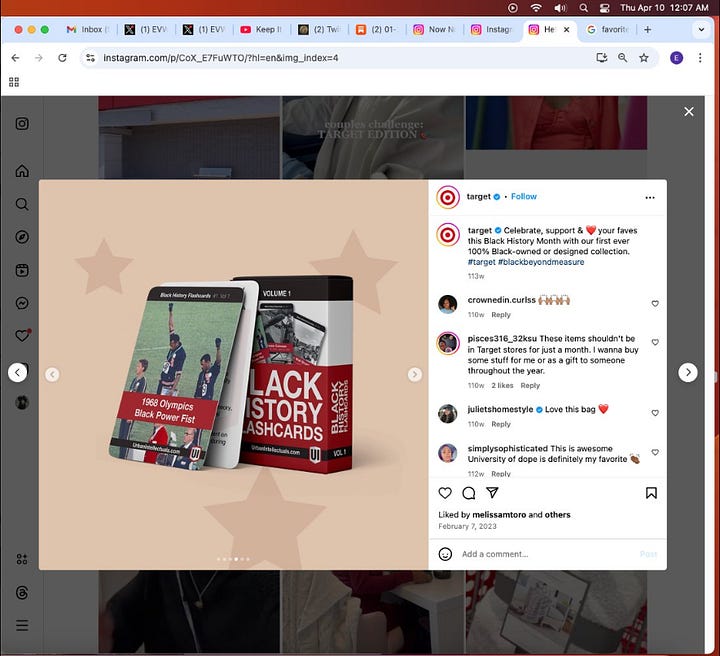Viewport: 720px width, 656px height.
Task: Open the Search icon in sidebar
Action: (22, 204)
